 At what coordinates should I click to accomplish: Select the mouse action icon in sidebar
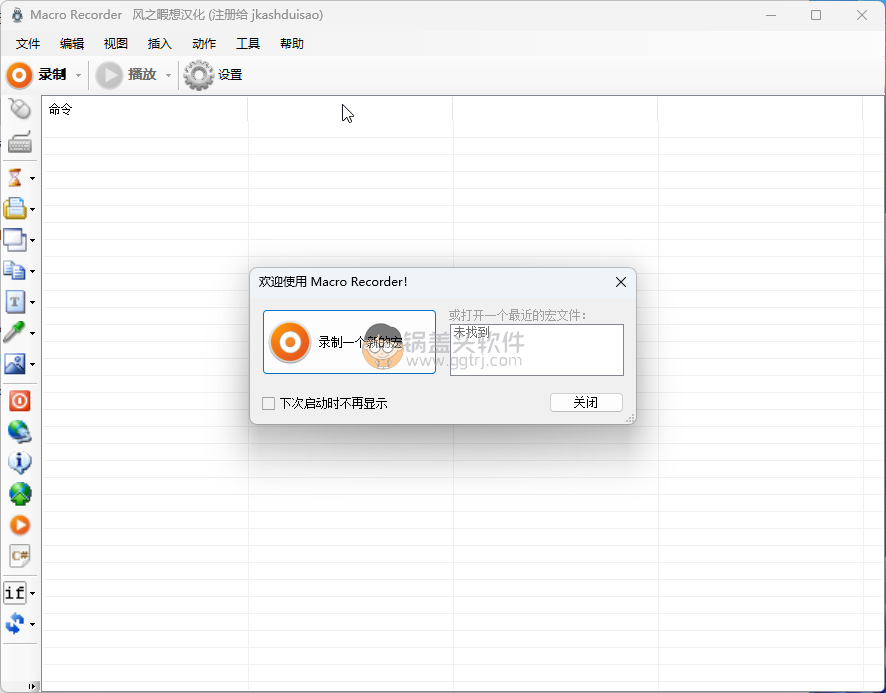[20, 109]
